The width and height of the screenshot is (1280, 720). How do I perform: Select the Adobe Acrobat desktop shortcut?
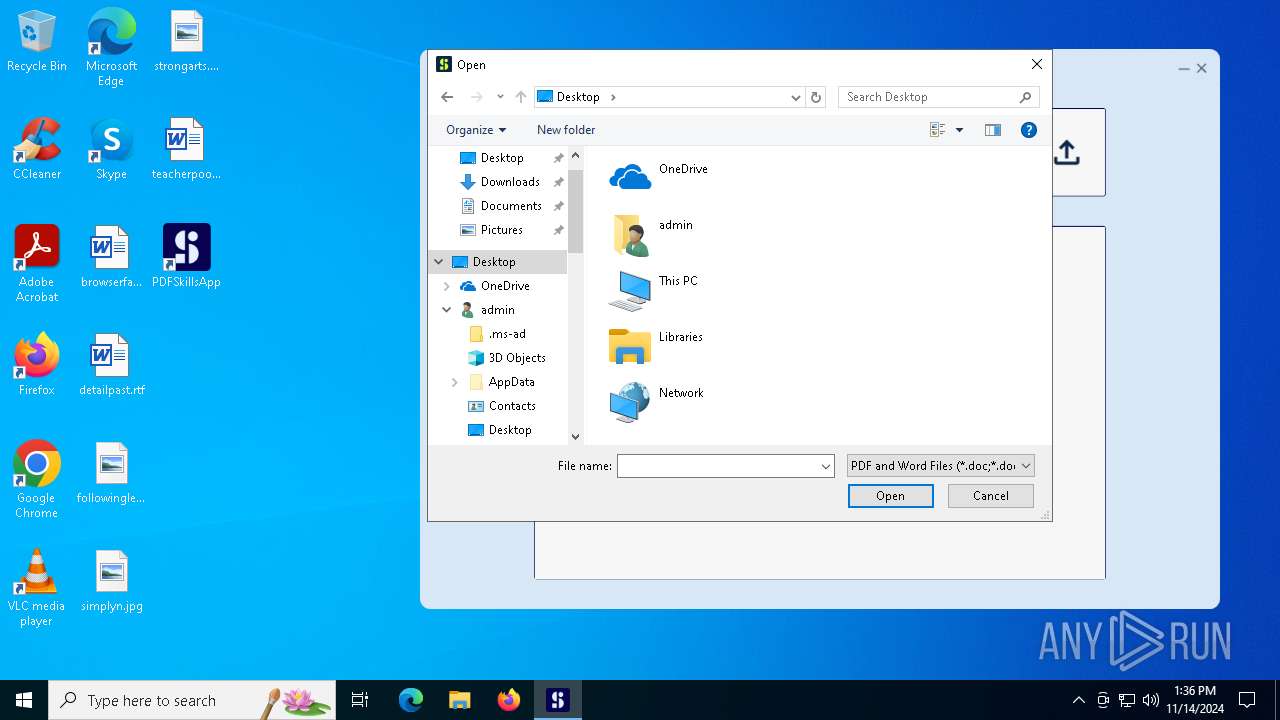point(37,264)
